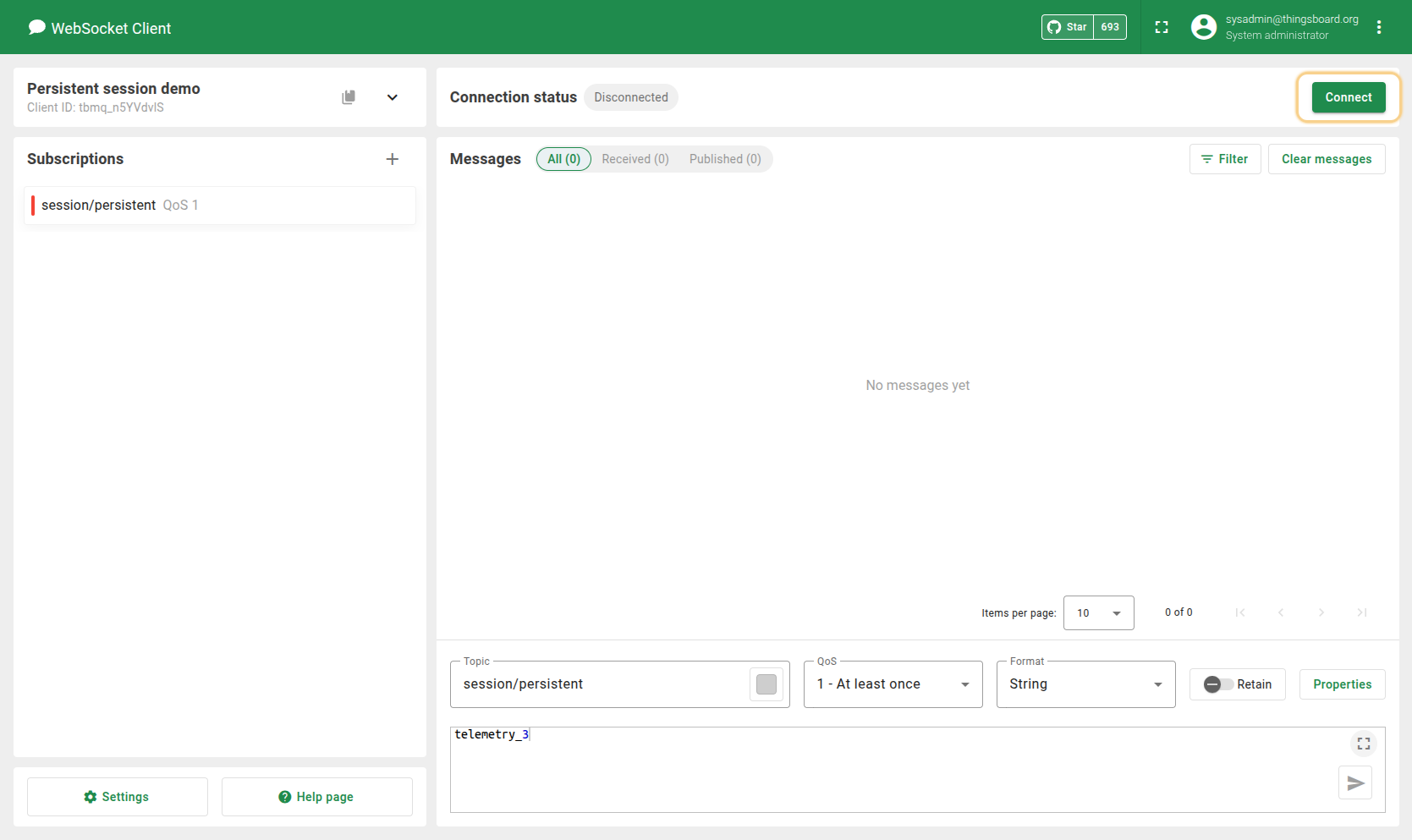Toggle the Retain switch
Screen dimensions: 1412x840
1218,684
